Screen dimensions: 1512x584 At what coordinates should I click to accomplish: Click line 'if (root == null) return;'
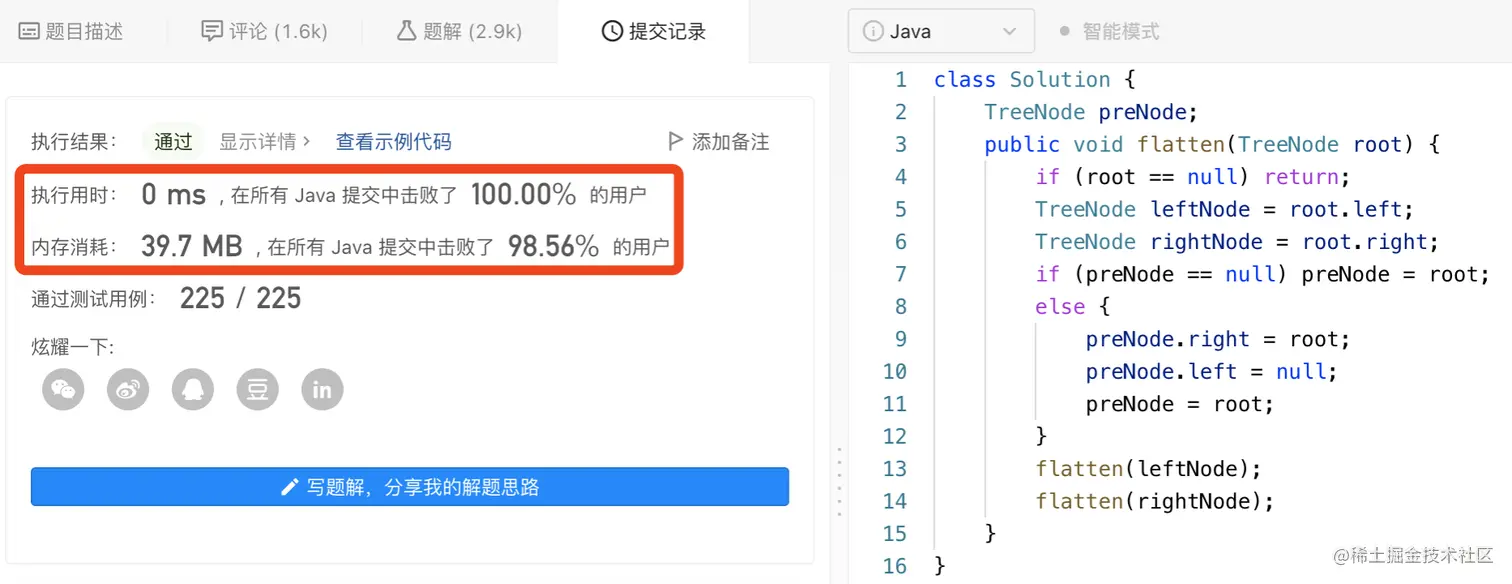[1193, 176]
